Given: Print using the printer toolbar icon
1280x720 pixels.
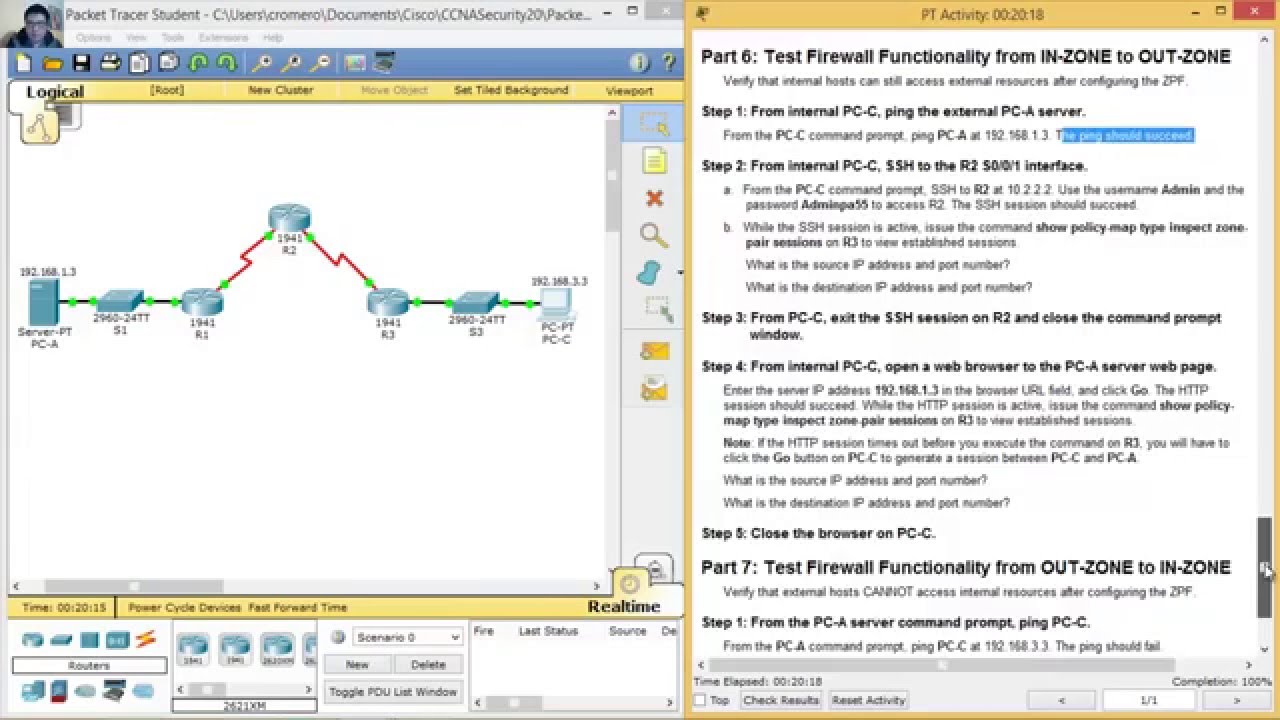Looking at the screenshot, I should click(111, 63).
